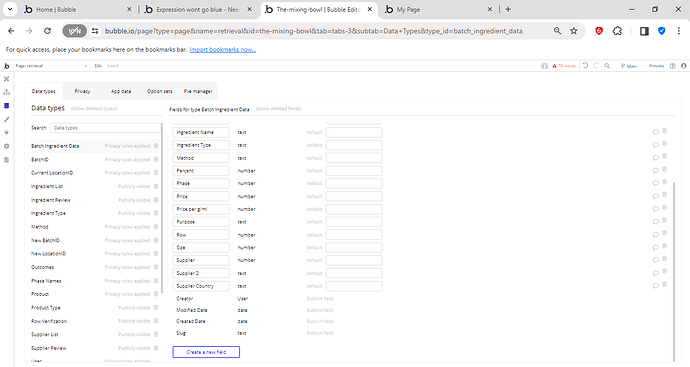Add a comment on the Price field
This screenshot has width=690, height=367.
(x=656, y=196)
